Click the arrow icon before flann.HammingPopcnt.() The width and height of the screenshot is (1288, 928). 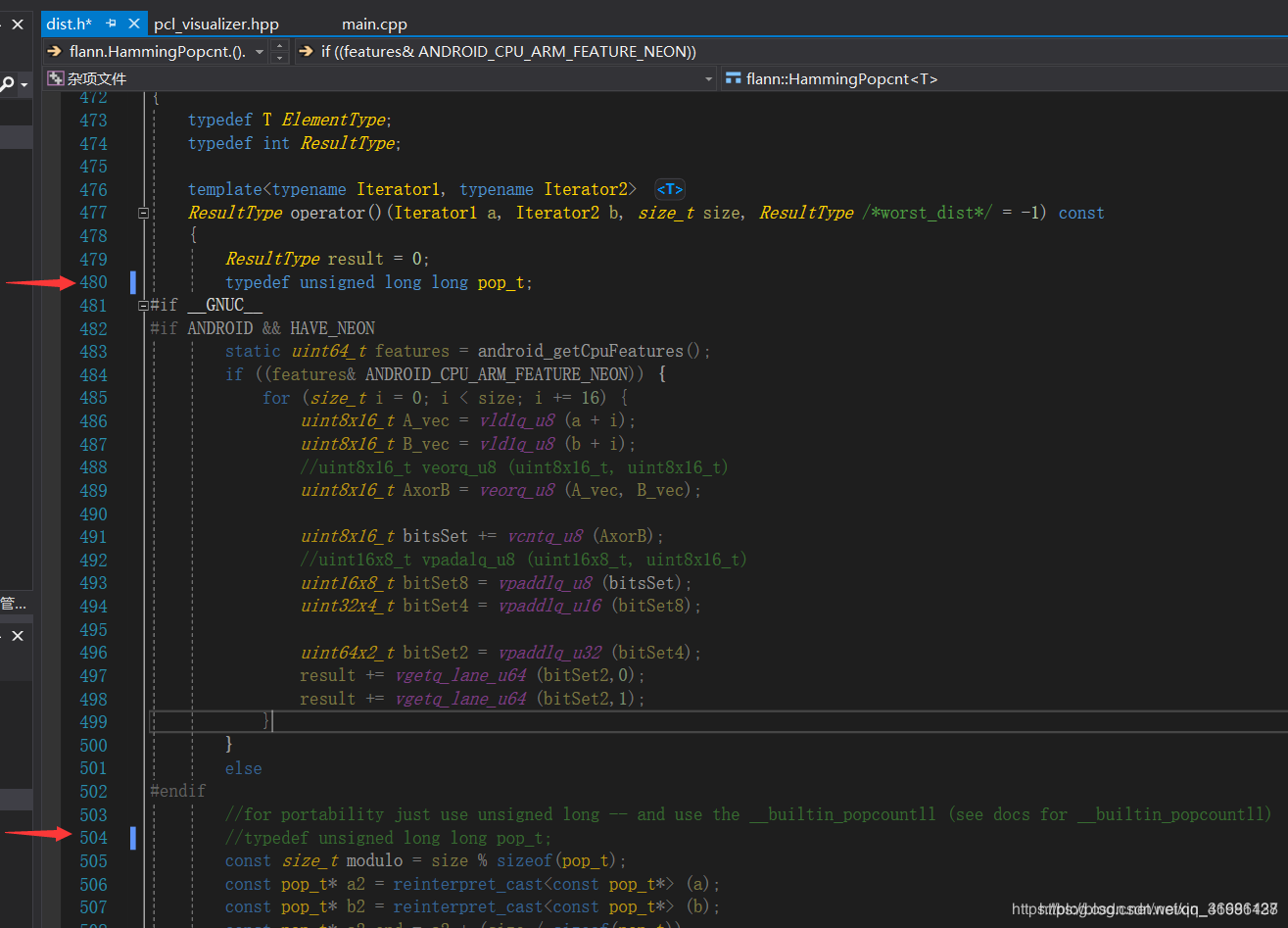click(x=55, y=51)
